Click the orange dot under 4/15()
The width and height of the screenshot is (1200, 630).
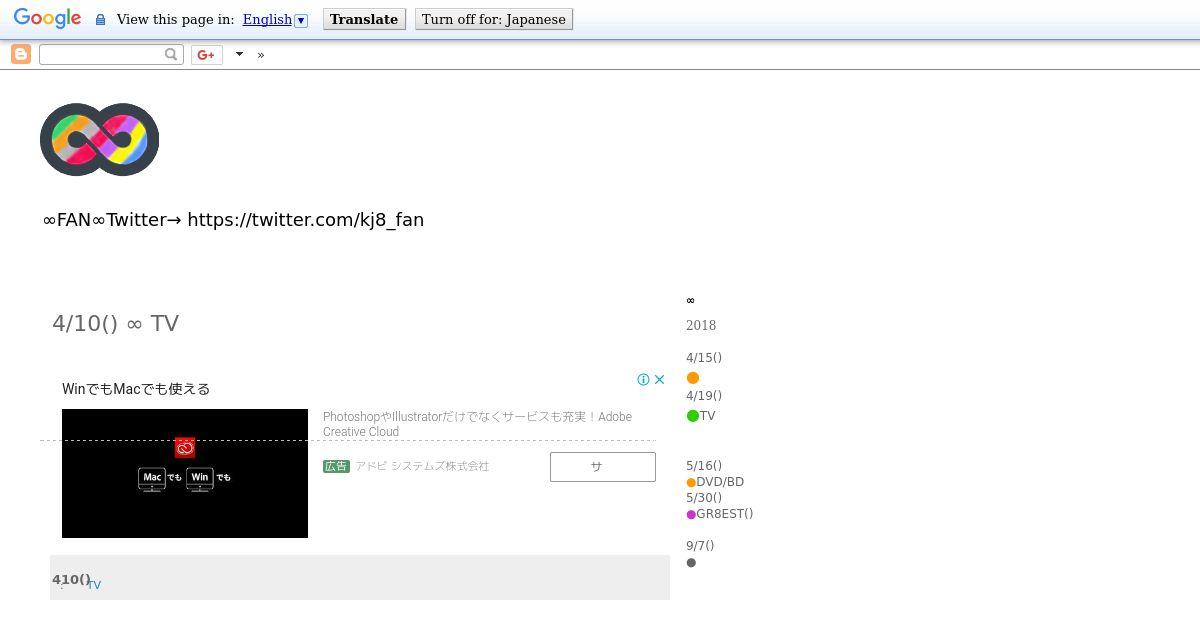[693, 378]
